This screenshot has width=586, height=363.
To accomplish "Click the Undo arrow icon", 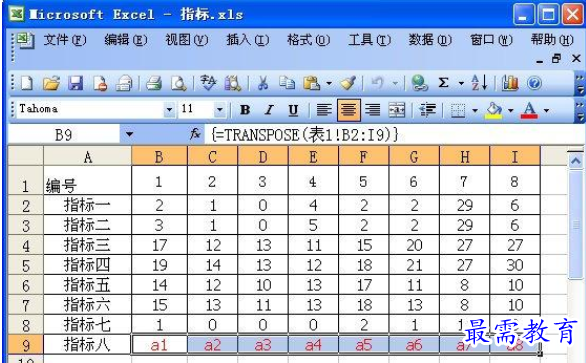I will 377,83.
